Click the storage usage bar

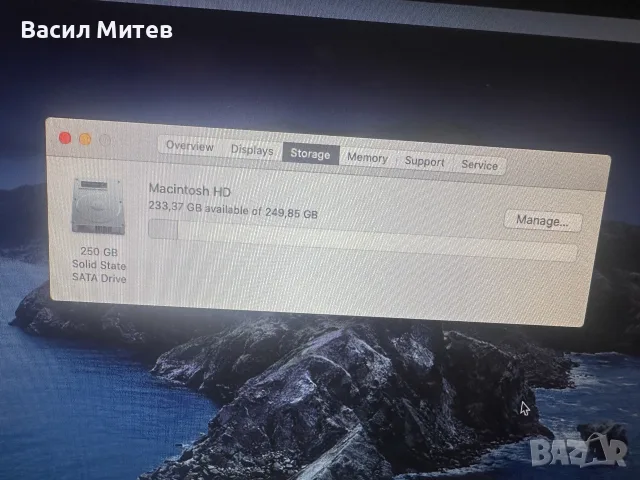(x=362, y=241)
